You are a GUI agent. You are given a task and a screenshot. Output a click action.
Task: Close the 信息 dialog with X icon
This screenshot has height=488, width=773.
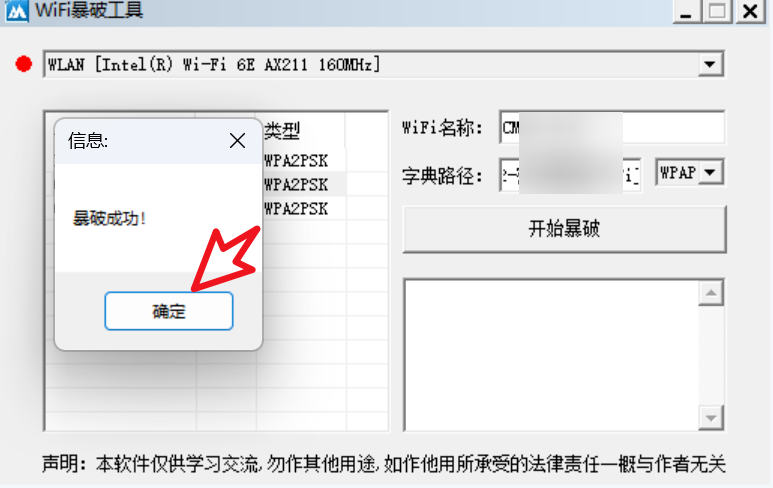(x=237, y=141)
